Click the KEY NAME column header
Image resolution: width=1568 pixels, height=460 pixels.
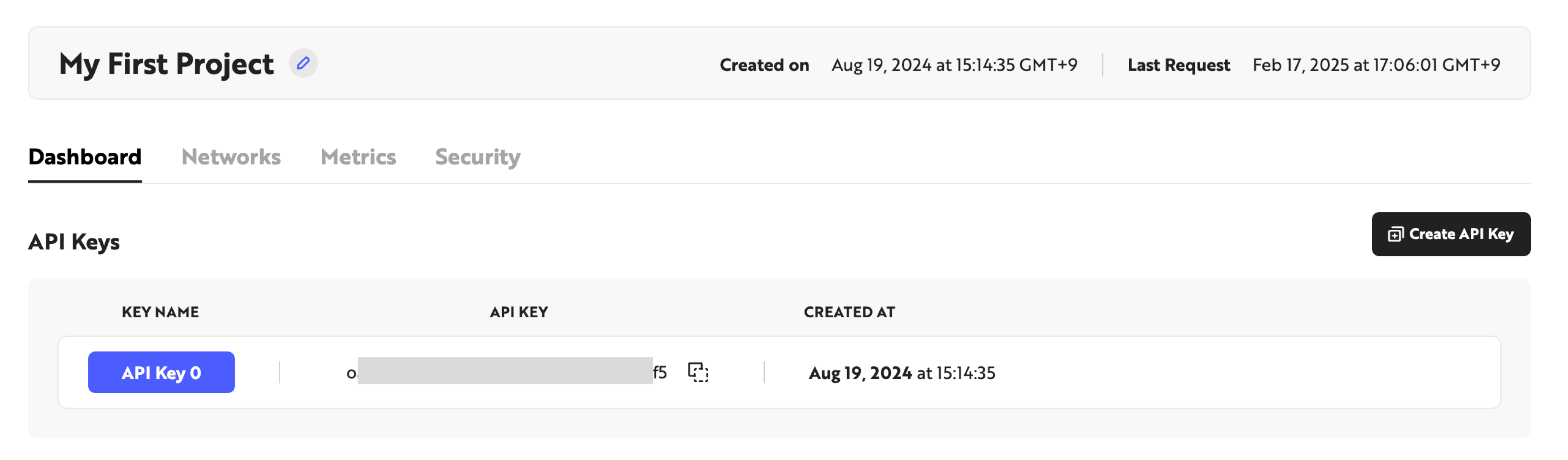(x=160, y=312)
